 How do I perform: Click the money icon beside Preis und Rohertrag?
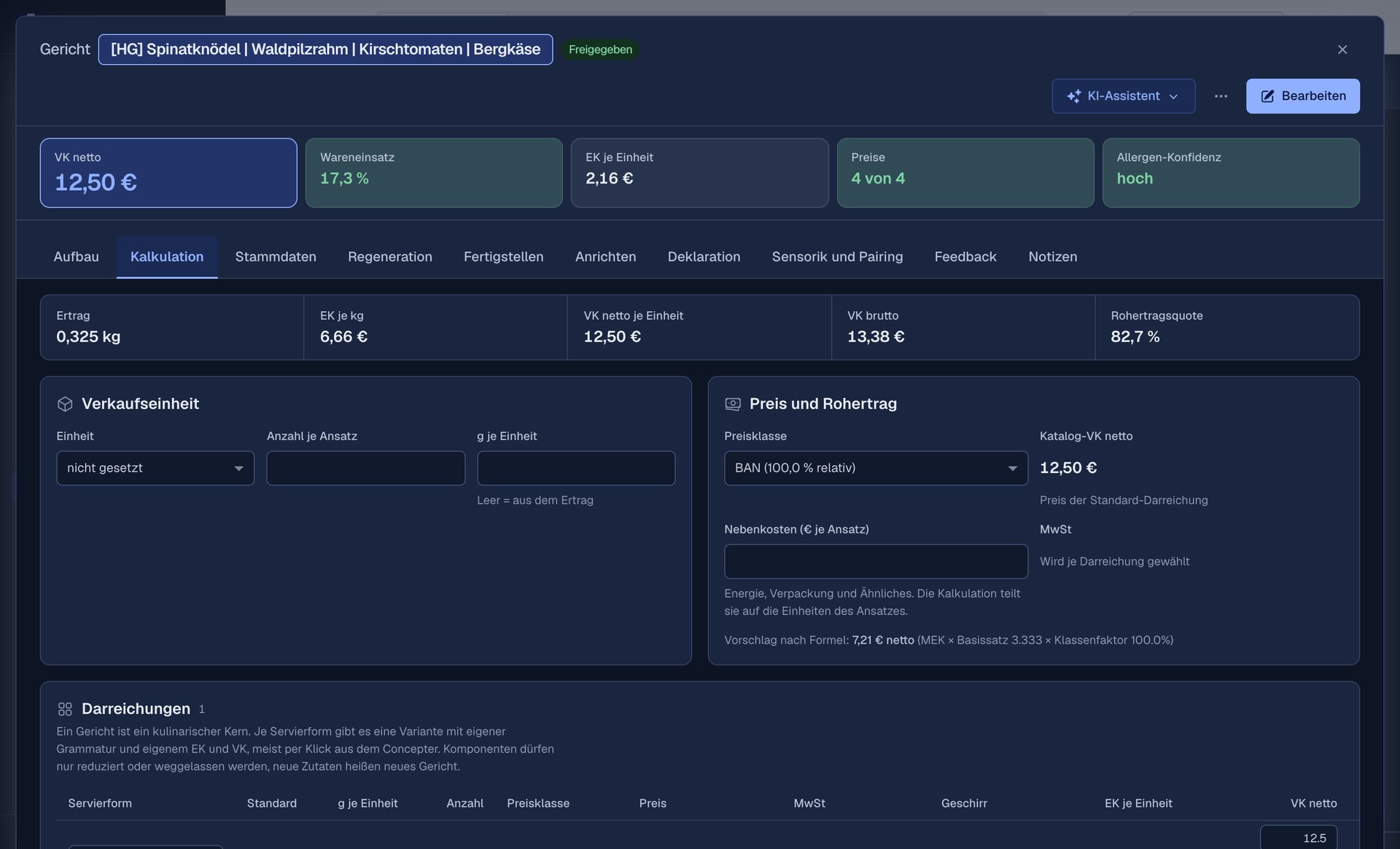click(x=733, y=404)
